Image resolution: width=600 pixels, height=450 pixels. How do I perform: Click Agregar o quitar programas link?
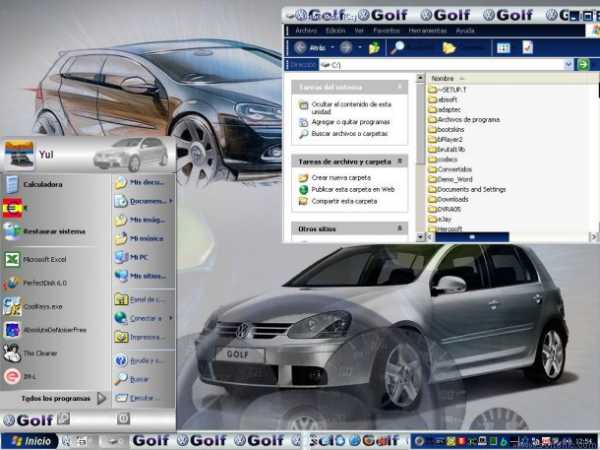(x=351, y=122)
